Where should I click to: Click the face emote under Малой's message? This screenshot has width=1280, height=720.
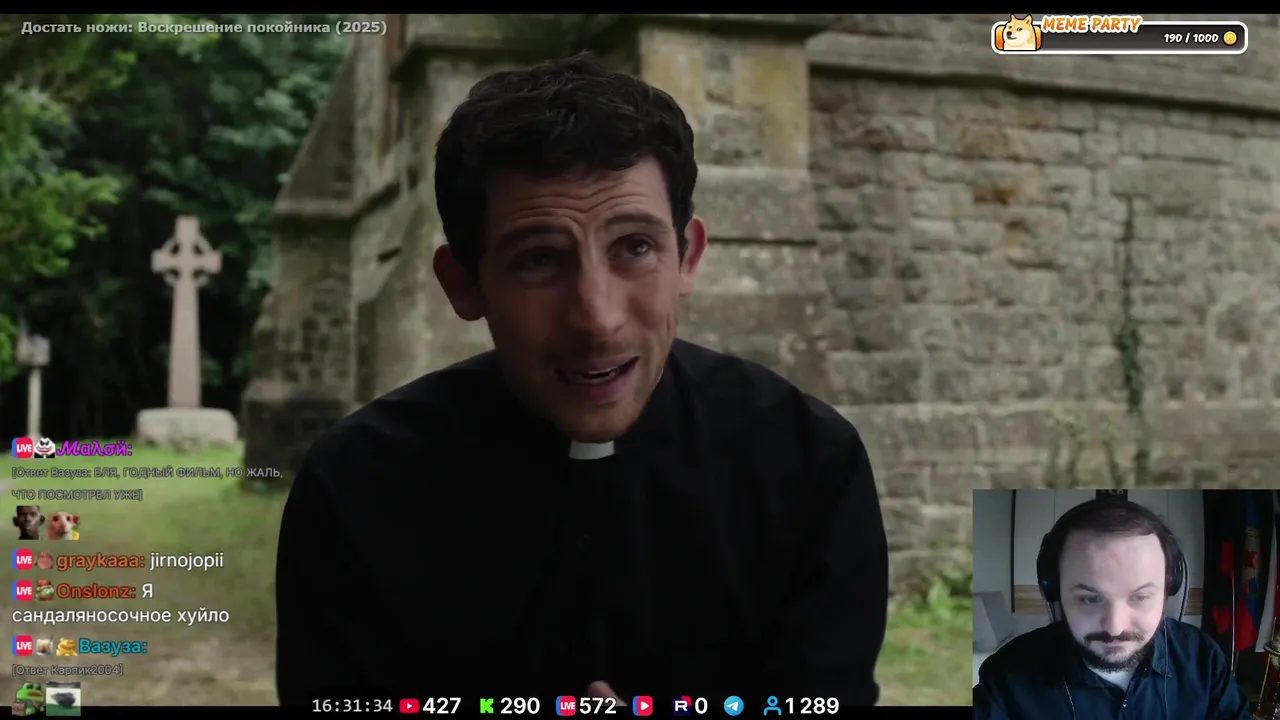point(28,522)
